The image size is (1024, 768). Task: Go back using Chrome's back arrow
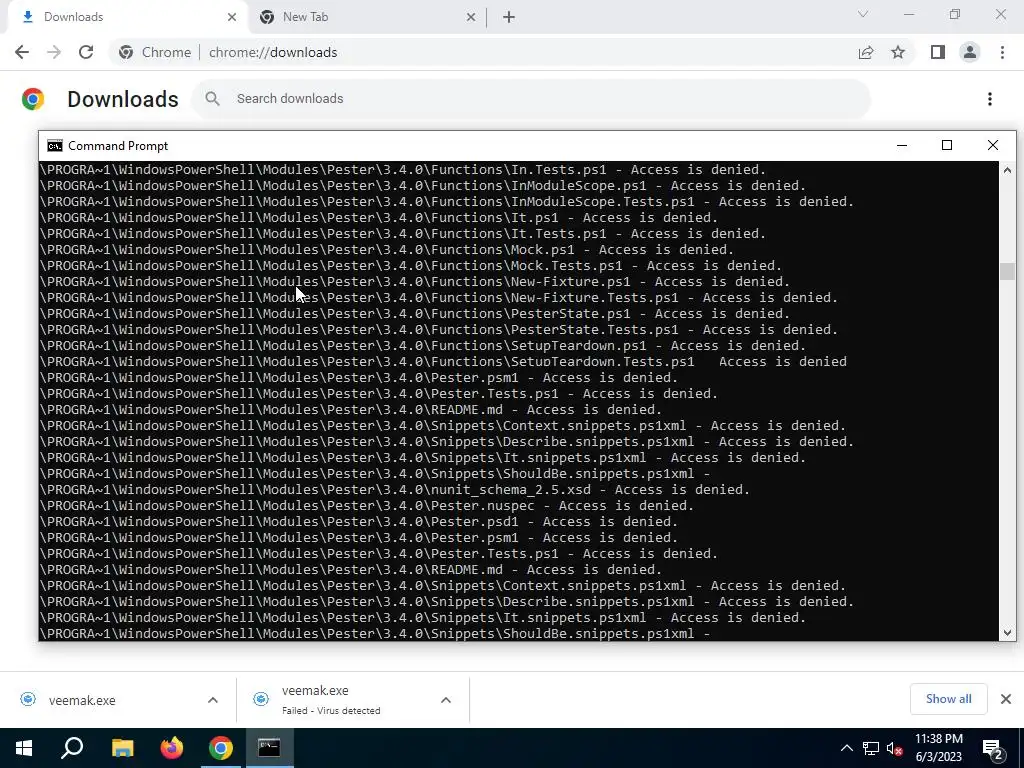tap(22, 52)
